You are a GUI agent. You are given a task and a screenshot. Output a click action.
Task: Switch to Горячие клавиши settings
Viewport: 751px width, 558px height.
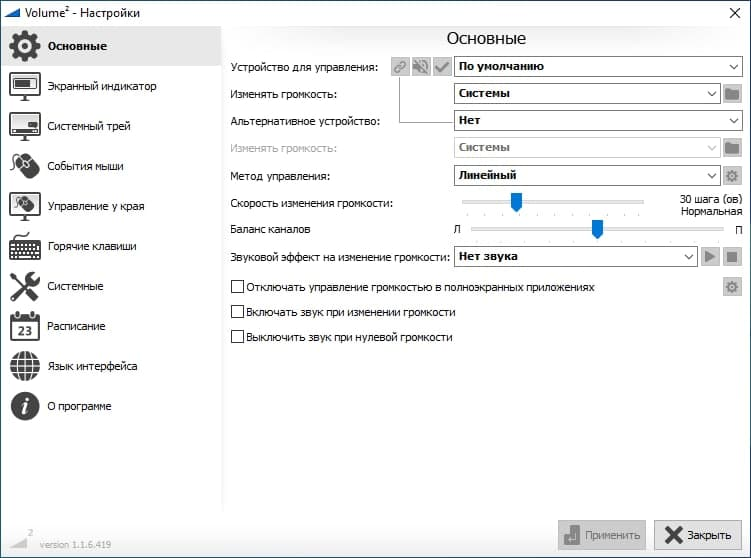click(x=91, y=246)
